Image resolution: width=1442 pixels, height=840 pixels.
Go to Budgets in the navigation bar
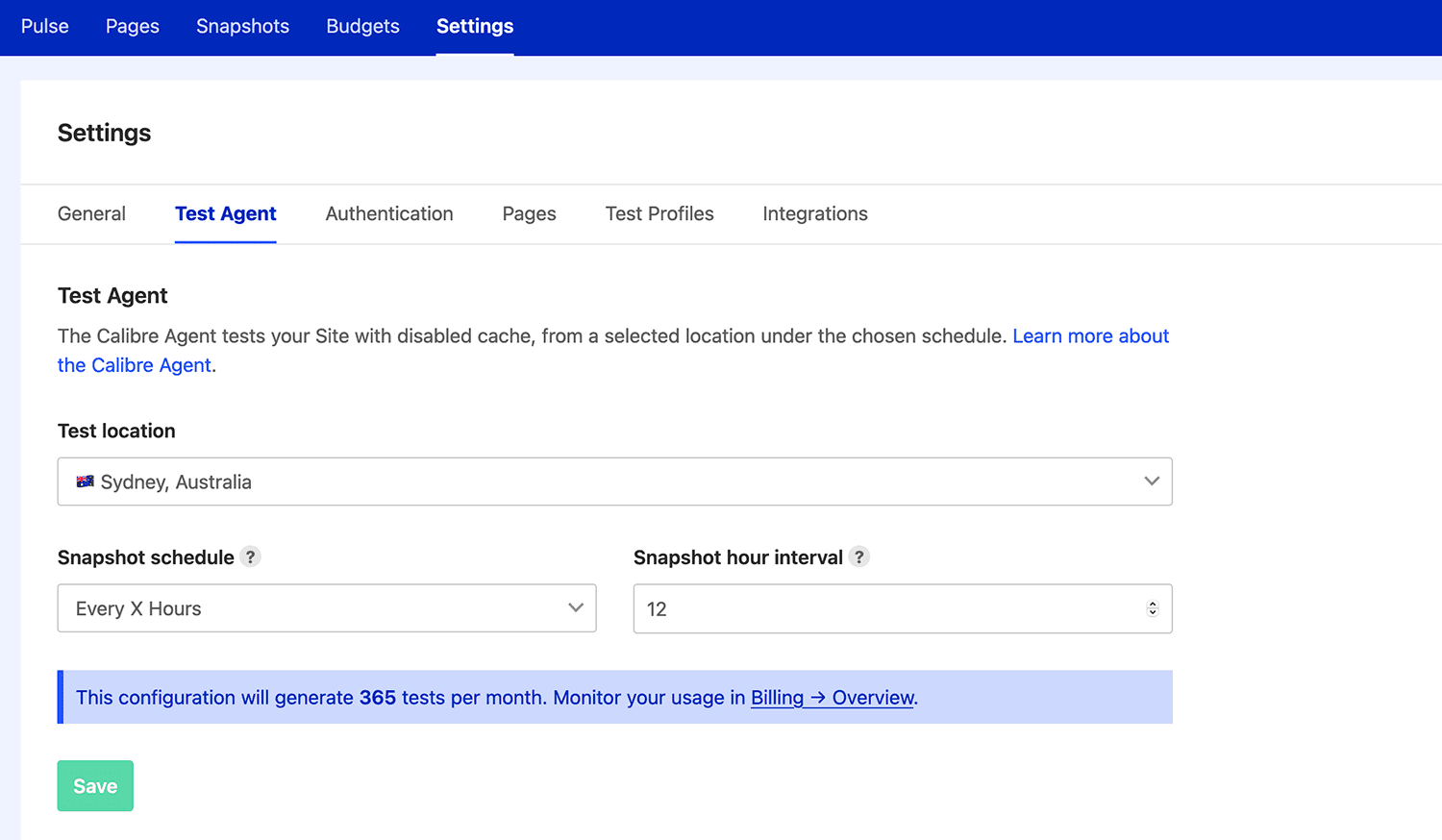pyautogui.click(x=362, y=26)
